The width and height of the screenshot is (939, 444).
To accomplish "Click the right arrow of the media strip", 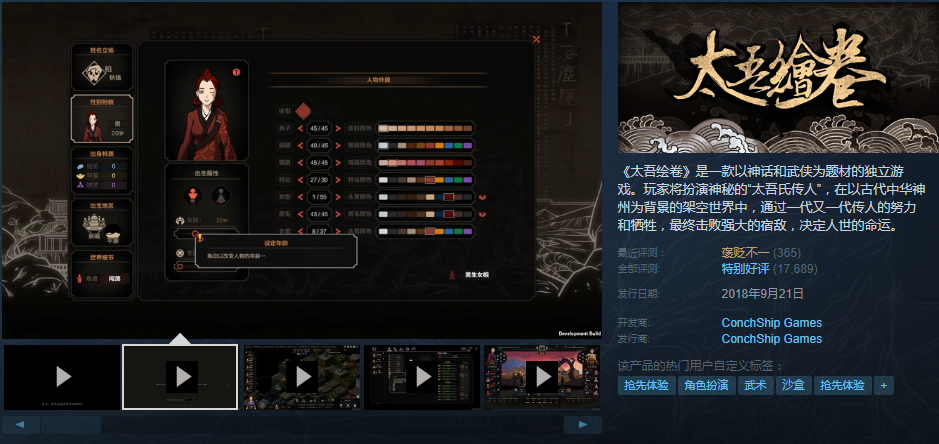I will [583, 425].
